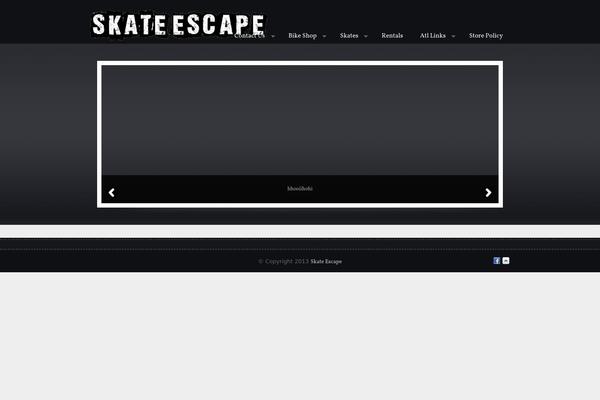Open the Bike Shop menu
The height and width of the screenshot is (400, 600).
click(302, 36)
